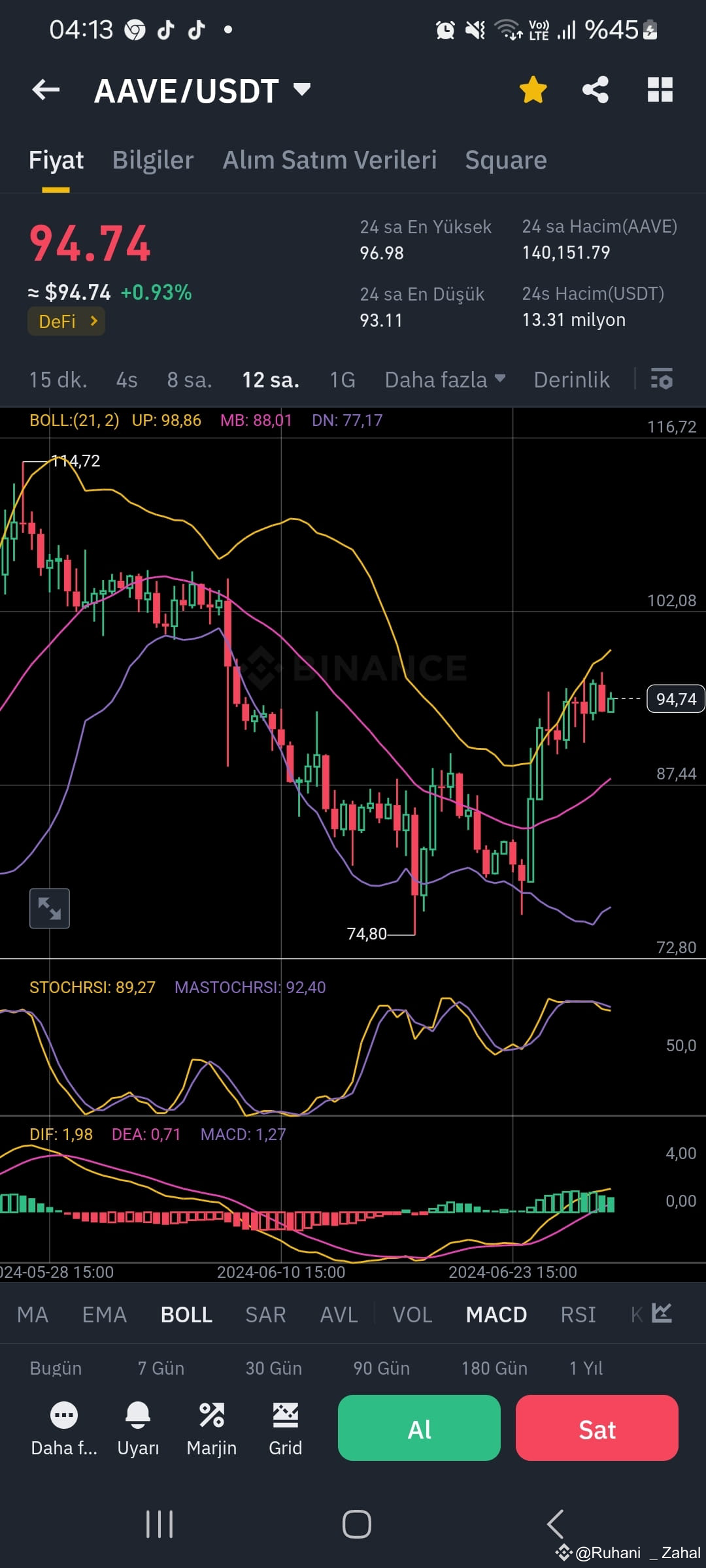This screenshot has width=706, height=1568.
Task: Select the 30 Gün range
Action: point(274,1368)
